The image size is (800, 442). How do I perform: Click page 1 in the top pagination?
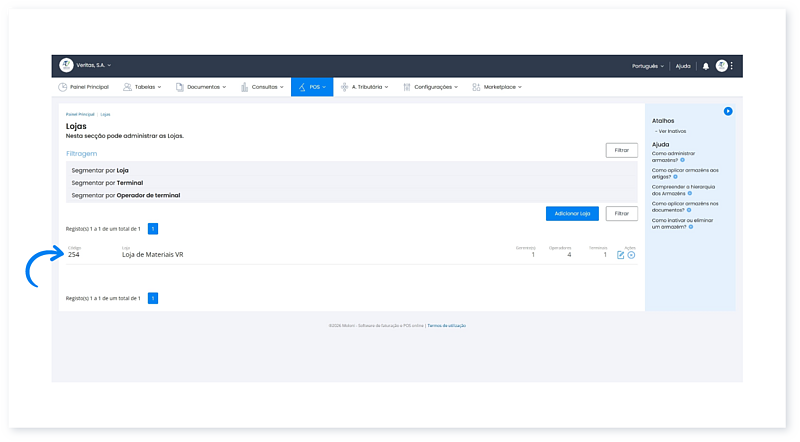point(153,229)
